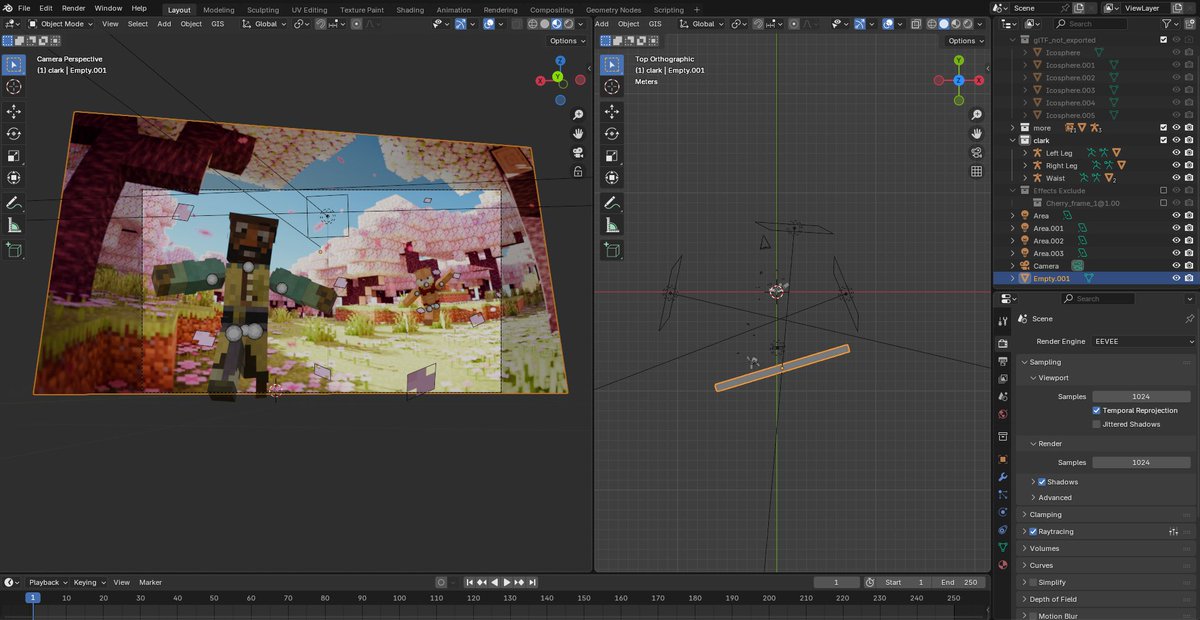Open Render Engine EEVEE dropdown
The height and width of the screenshot is (620, 1200).
pos(1143,341)
